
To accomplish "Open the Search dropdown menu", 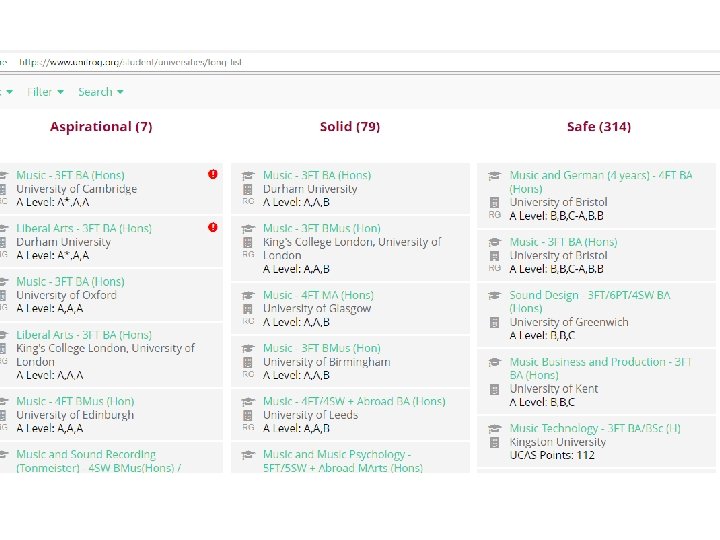I will click(101, 92).
